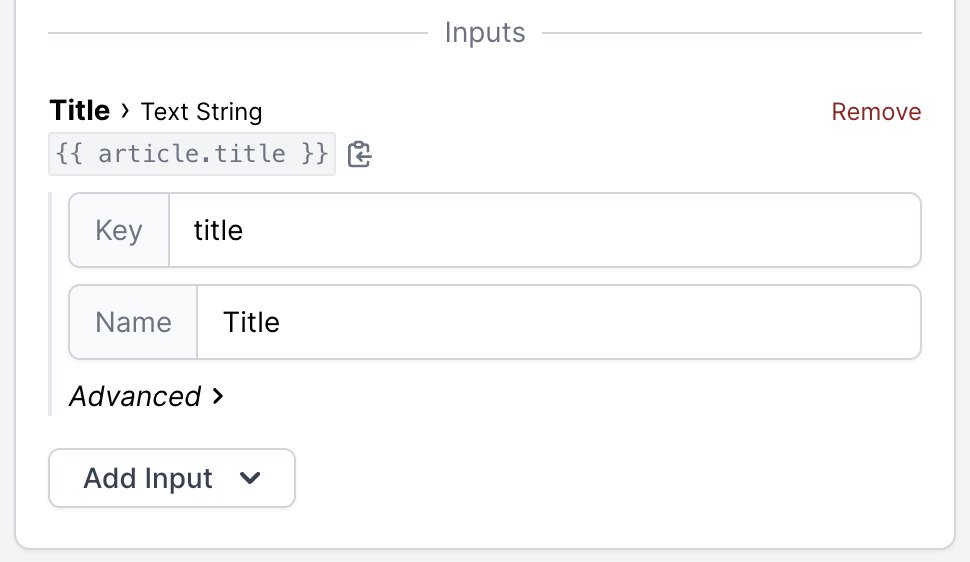This screenshot has width=970, height=562.
Task: Focus the Key field containing "title"
Action: tap(545, 230)
